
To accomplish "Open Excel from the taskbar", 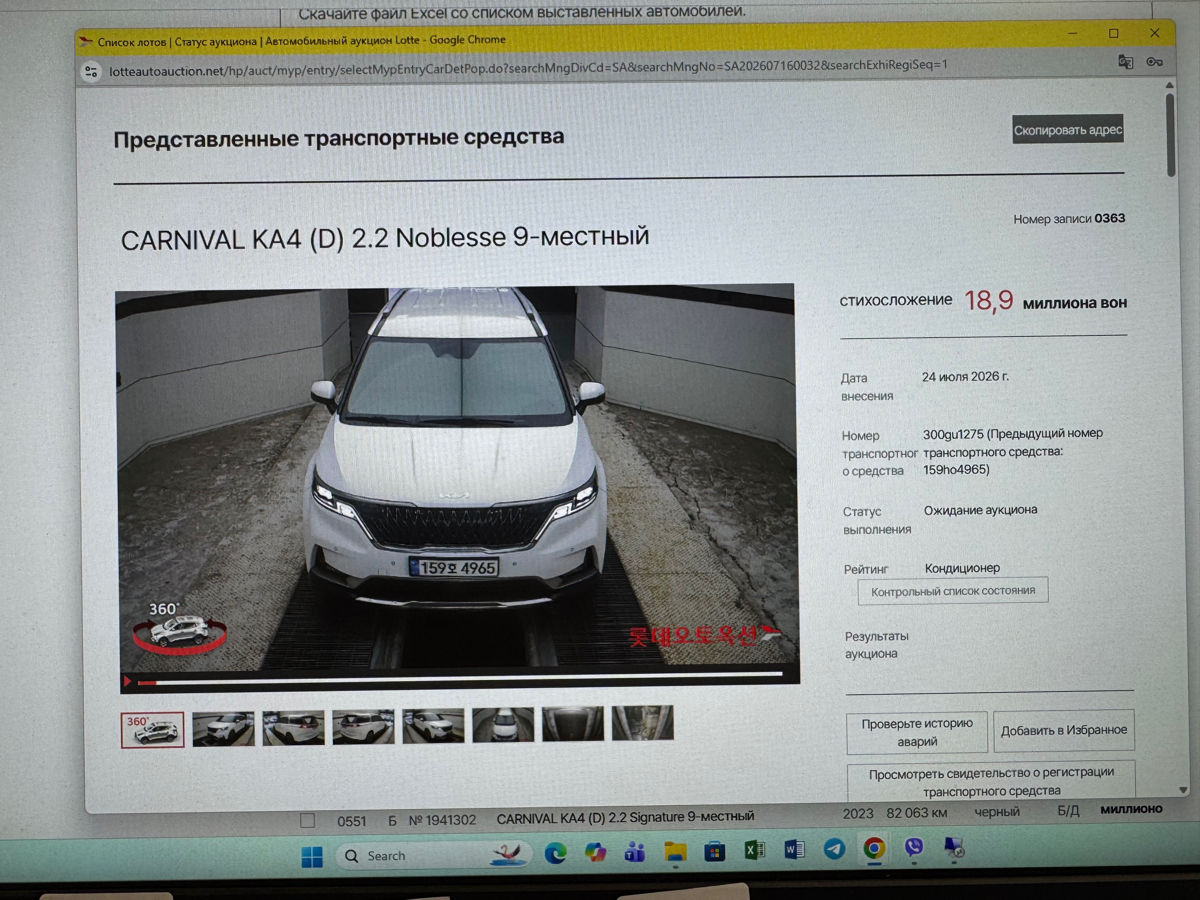I will (754, 850).
